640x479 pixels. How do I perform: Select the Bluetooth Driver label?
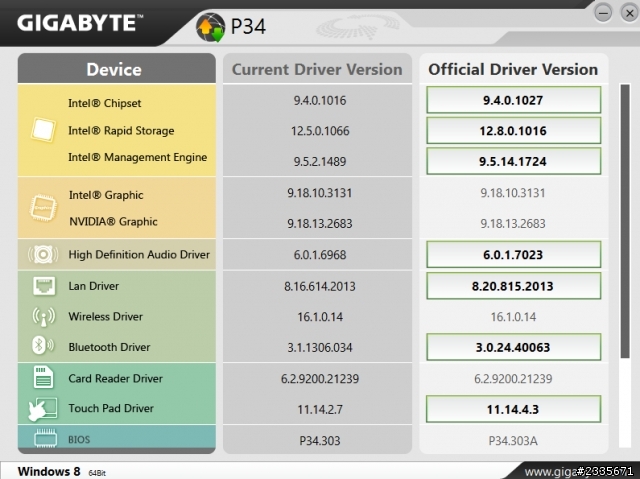(x=109, y=347)
